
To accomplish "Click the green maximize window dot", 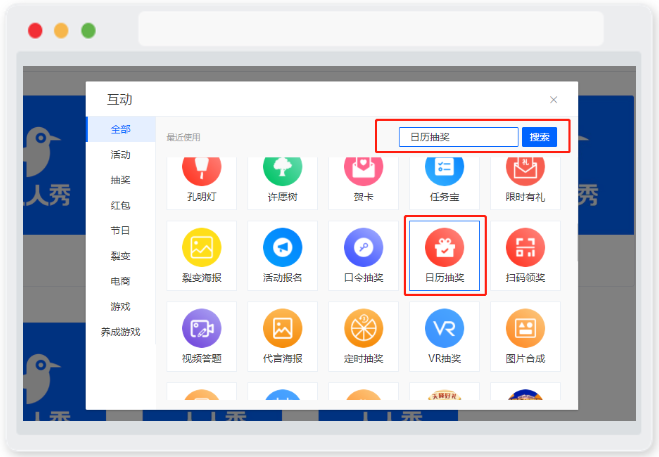I will tap(88, 31).
